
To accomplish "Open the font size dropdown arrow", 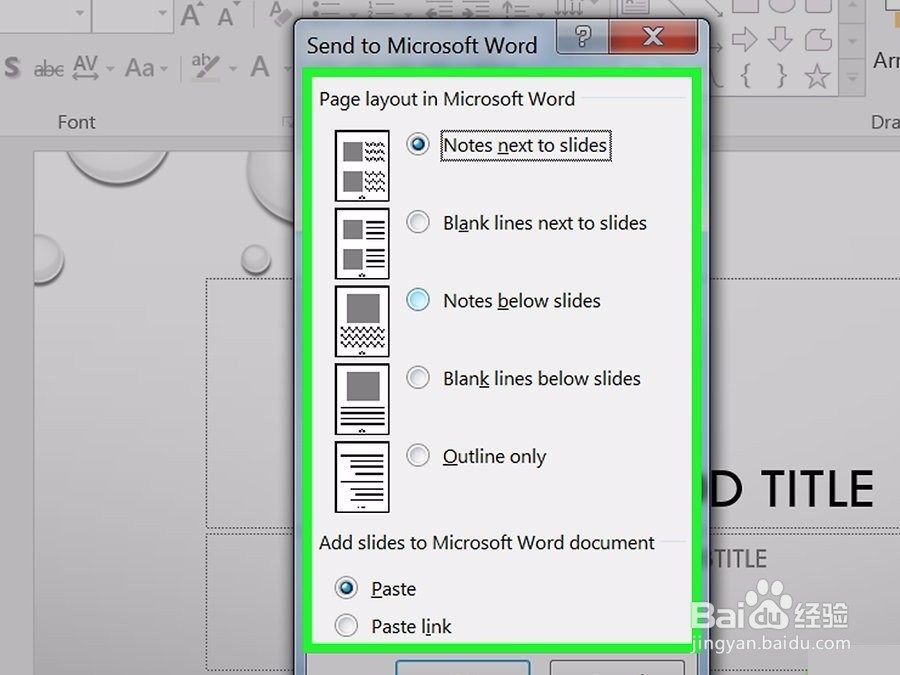I will pyautogui.click(x=163, y=13).
